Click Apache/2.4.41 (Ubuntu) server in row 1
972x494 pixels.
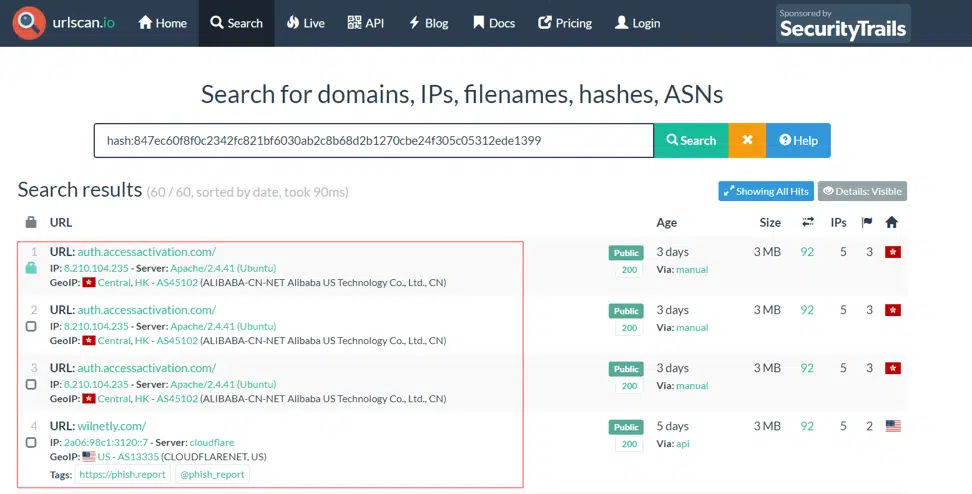point(223,268)
